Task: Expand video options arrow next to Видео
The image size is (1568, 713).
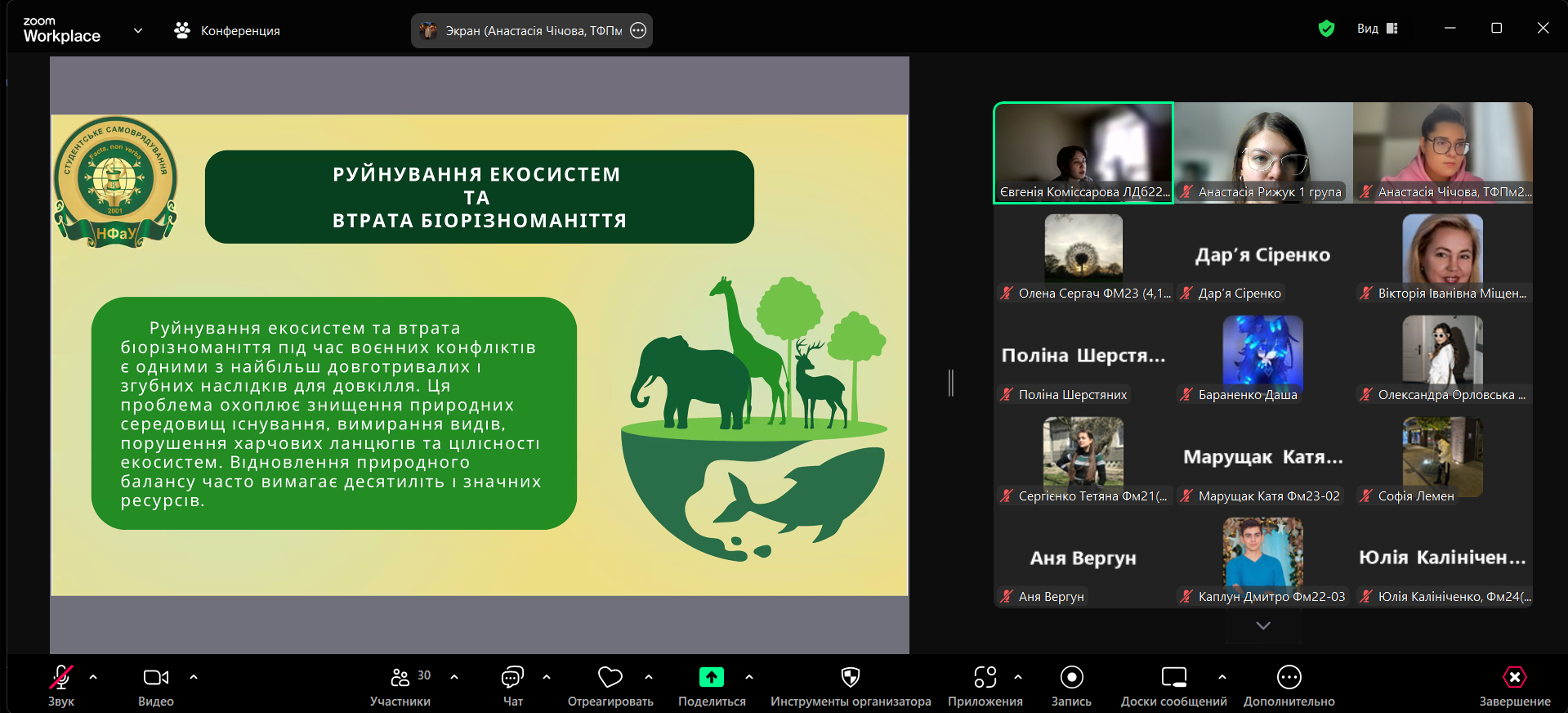Action: 194,677
